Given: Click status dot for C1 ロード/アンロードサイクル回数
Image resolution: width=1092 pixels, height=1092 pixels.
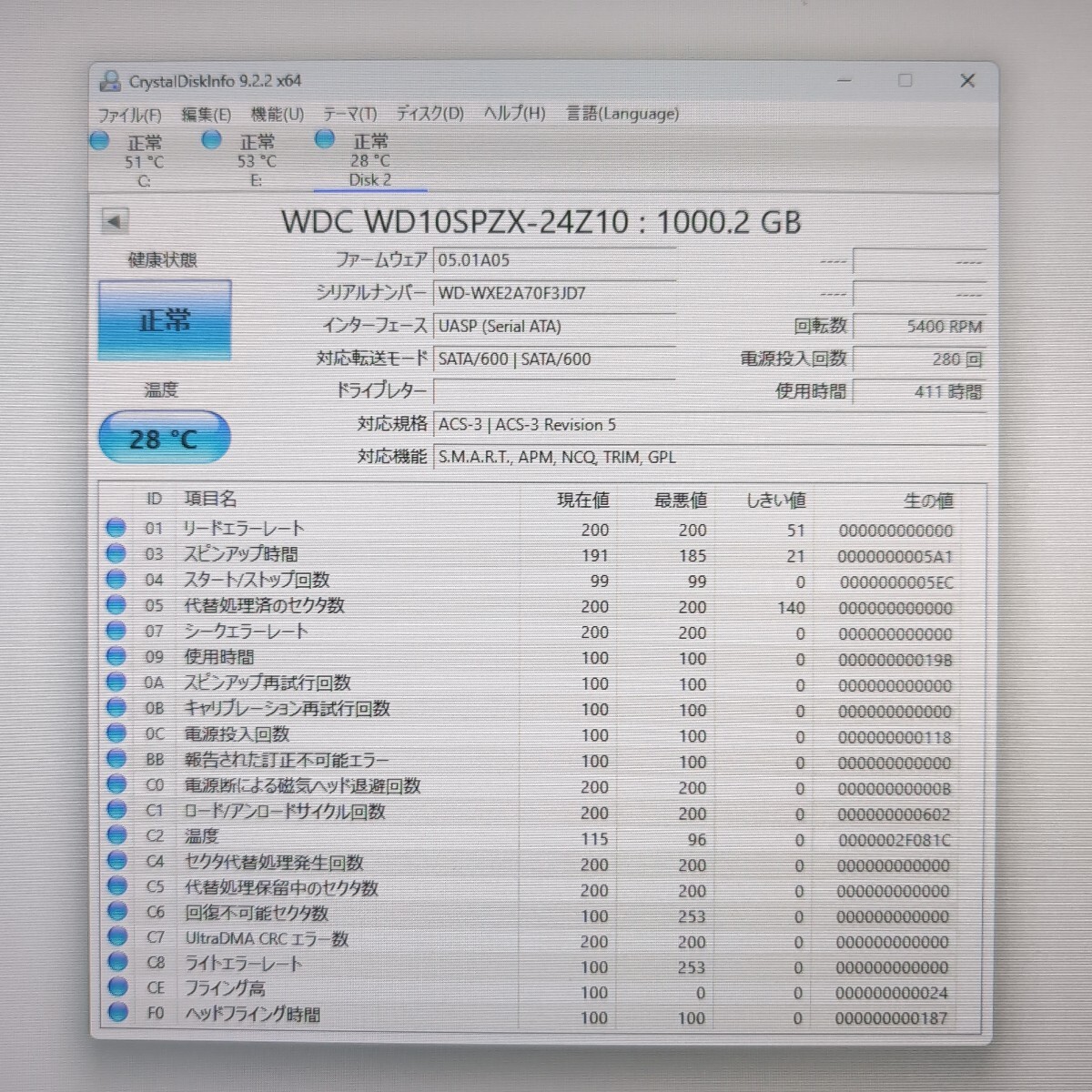Looking at the screenshot, I should coord(116,809).
